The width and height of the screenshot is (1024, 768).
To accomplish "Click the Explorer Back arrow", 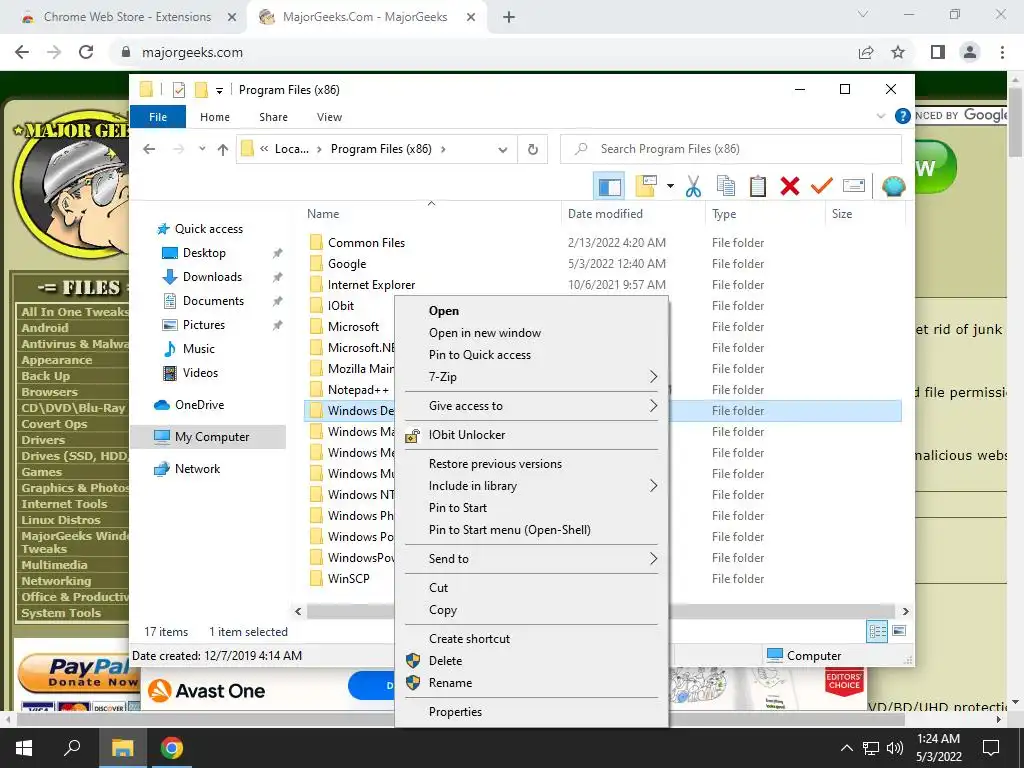I will (149, 149).
